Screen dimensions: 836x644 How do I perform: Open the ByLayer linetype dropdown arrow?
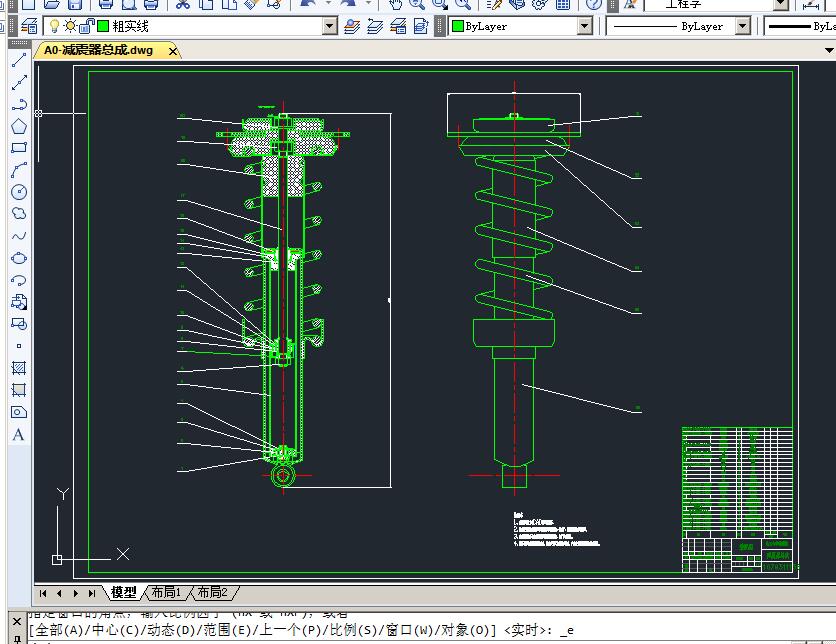pos(742,27)
